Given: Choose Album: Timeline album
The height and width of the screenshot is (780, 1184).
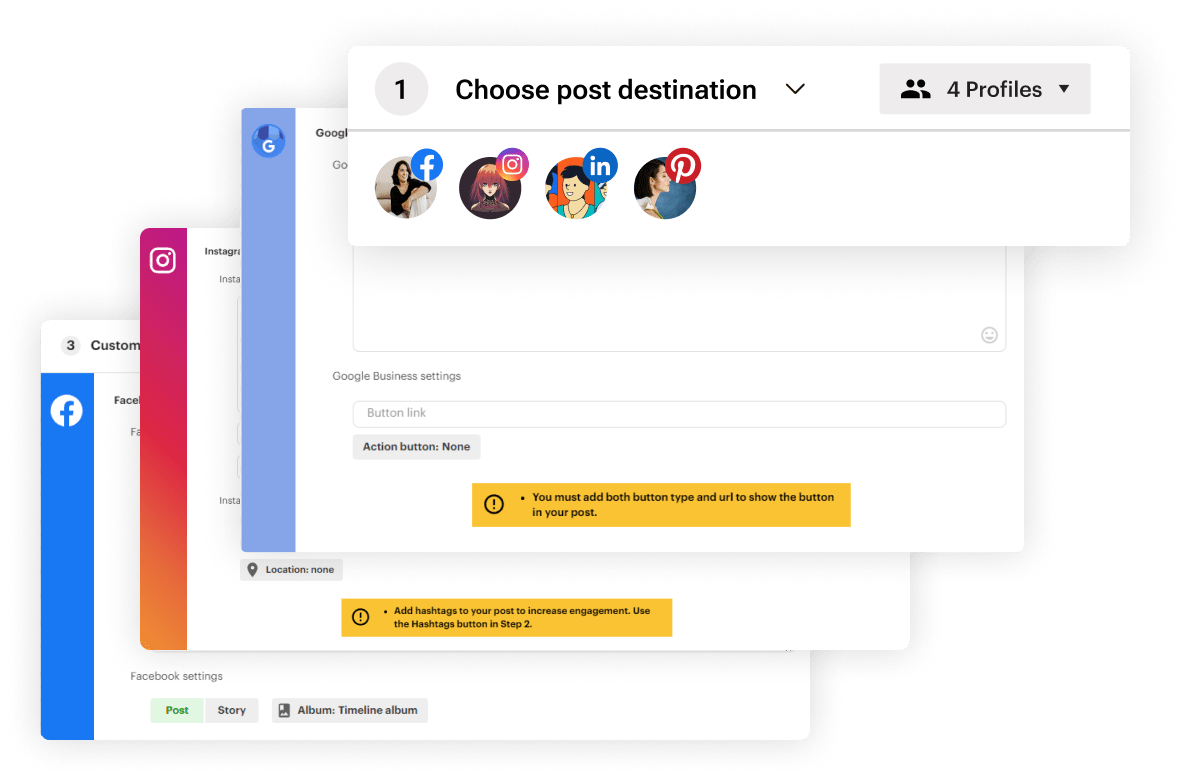Looking at the screenshot, I should coord(350,710).
